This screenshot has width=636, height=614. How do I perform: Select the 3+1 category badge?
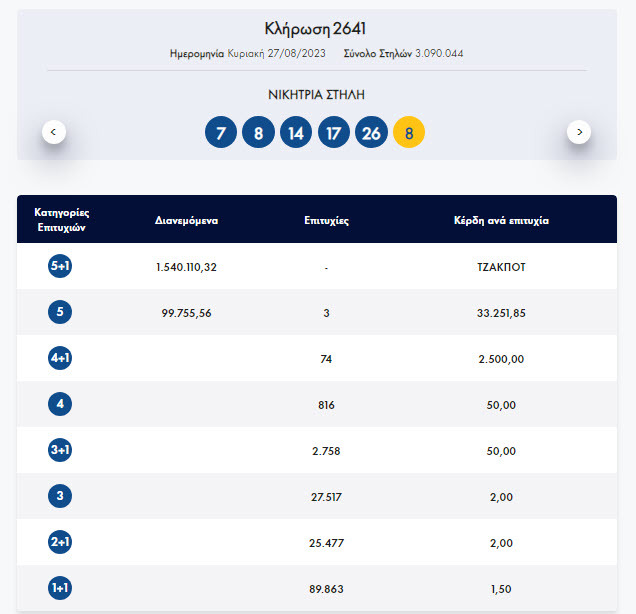pos(60,451)
